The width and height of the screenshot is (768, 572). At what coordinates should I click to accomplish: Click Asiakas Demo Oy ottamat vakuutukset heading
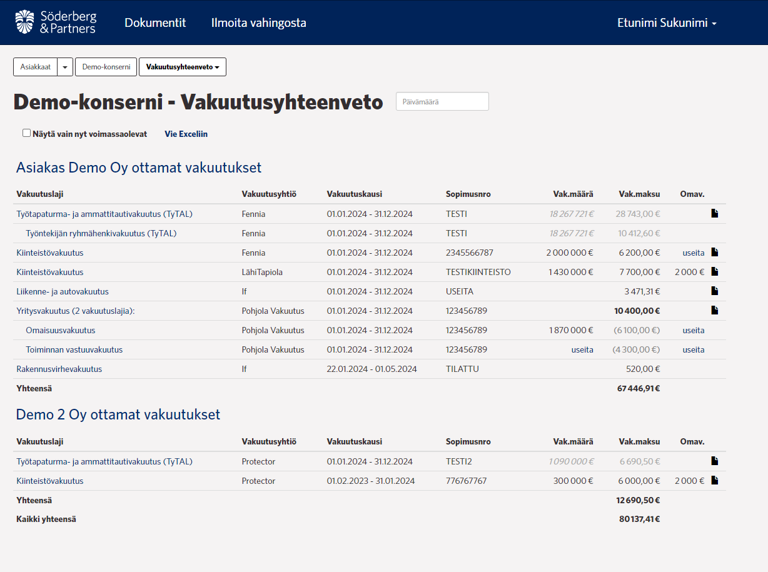[139, 167]
